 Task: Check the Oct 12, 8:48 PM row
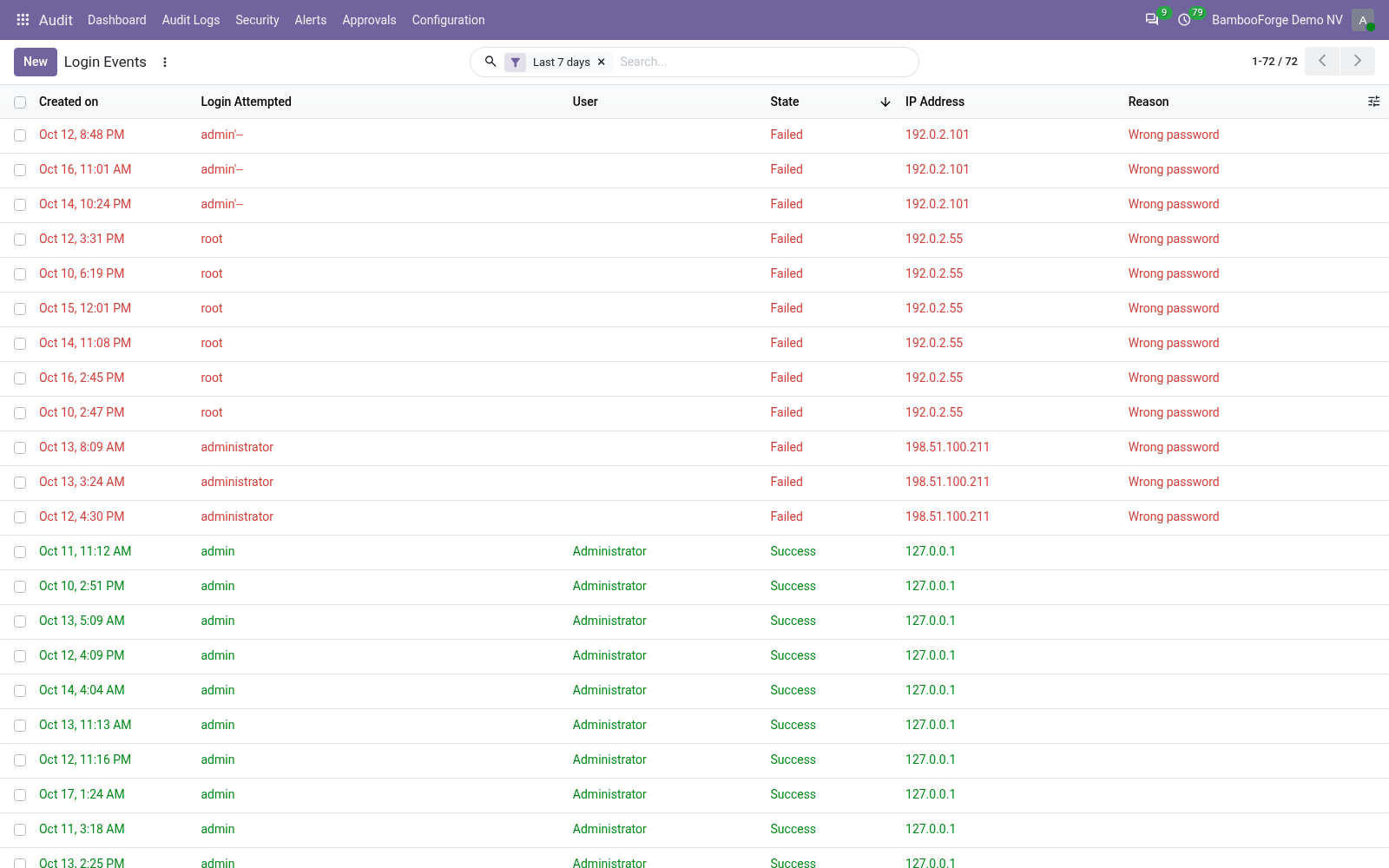point(20,135)
